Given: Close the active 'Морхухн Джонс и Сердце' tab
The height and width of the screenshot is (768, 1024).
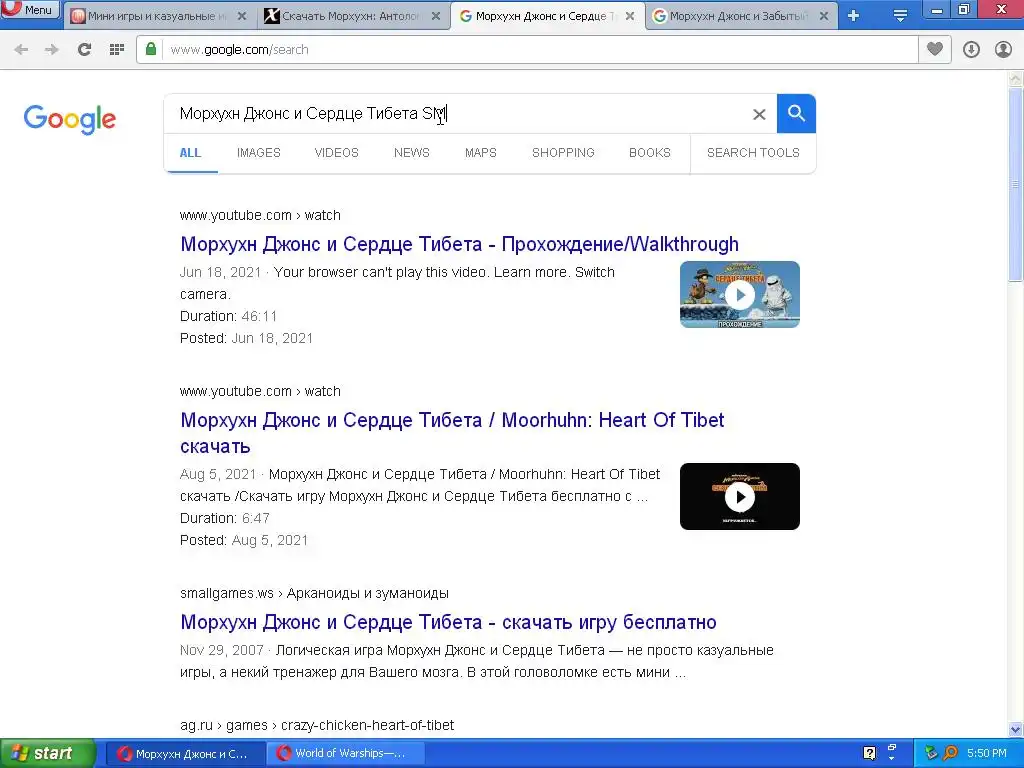Looking at the screenshot, I should click(x=630, y=16).
